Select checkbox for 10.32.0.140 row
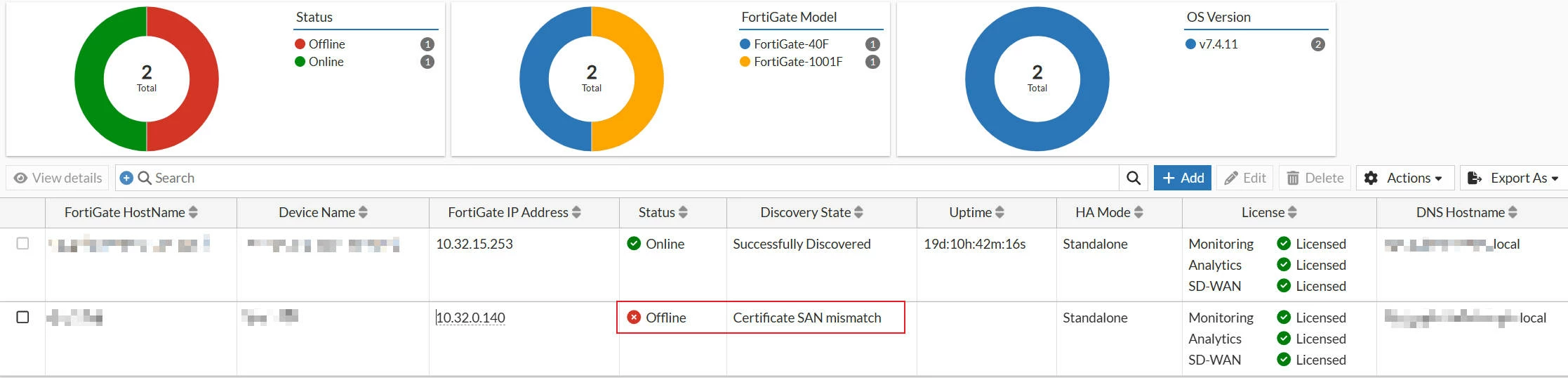 pos(22,317)
